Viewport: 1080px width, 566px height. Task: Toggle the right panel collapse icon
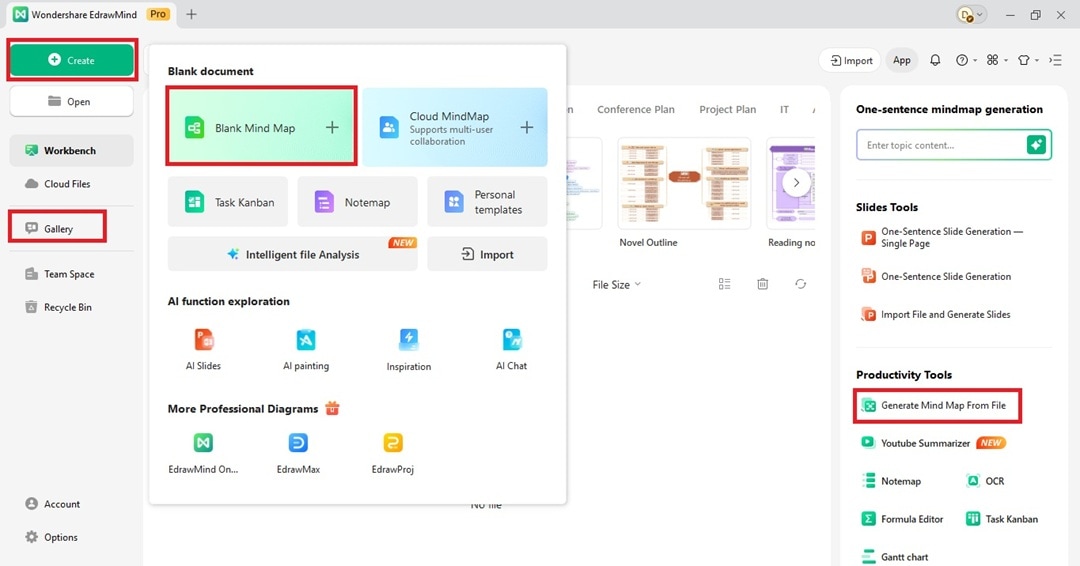[x=1055, y=61]
